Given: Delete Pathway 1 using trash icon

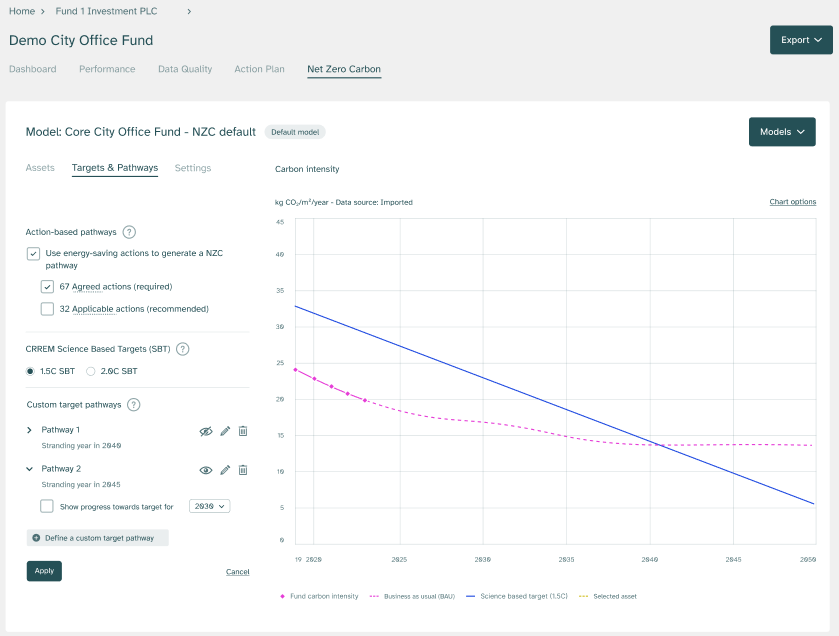Looking at the screenshot, I should 243,431.
